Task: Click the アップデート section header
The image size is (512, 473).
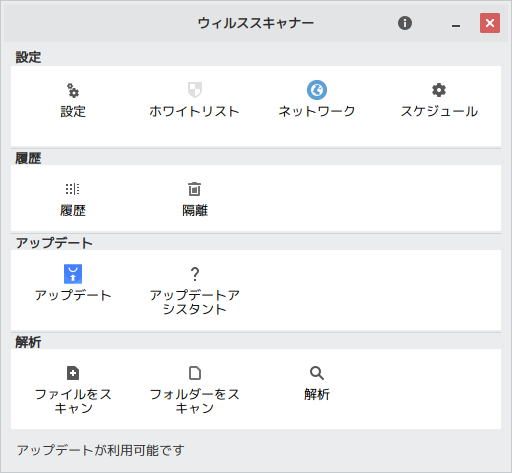Action: point(54,243)
